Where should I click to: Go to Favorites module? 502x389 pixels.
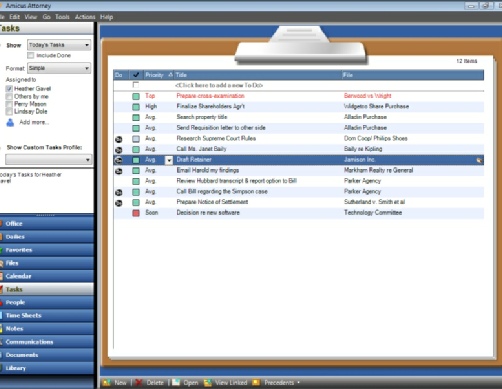[47, 250]
